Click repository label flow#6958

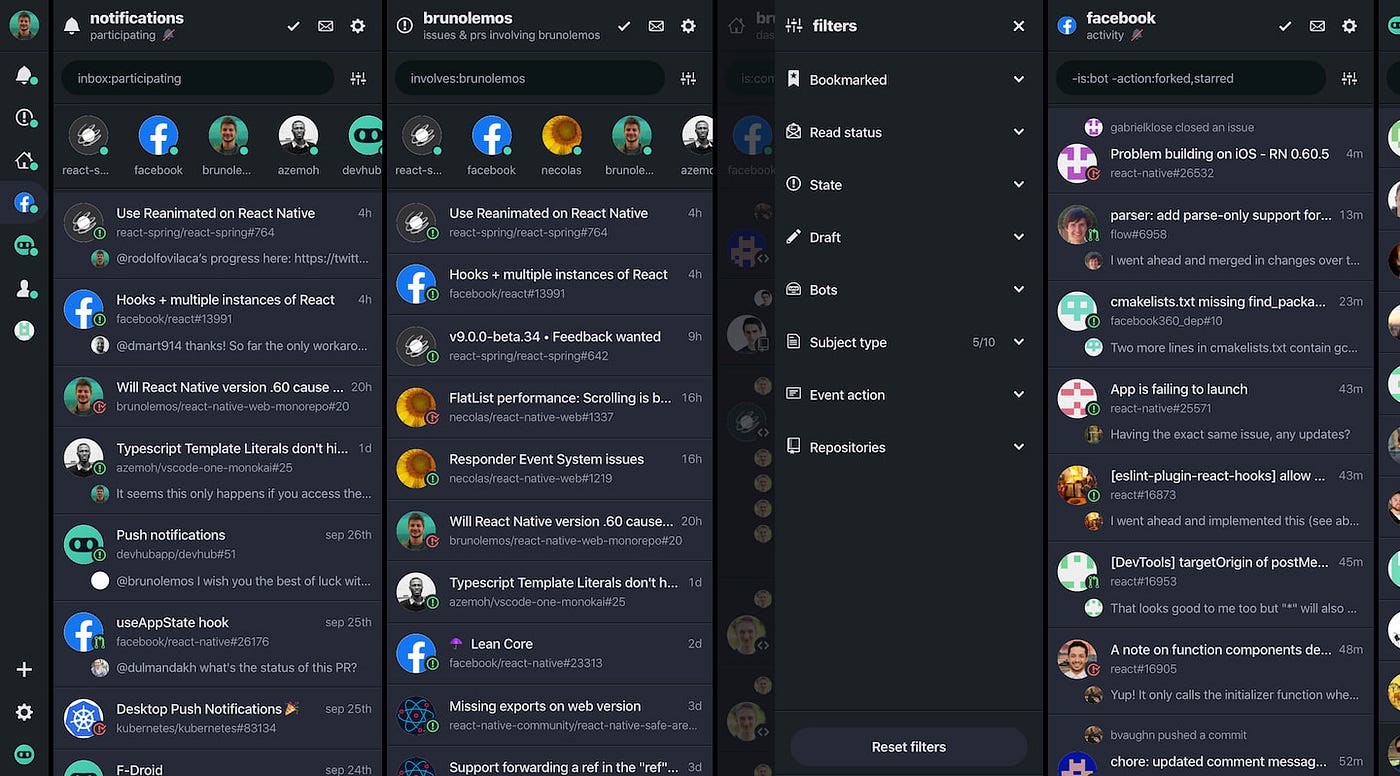(x=1138, y=234)
